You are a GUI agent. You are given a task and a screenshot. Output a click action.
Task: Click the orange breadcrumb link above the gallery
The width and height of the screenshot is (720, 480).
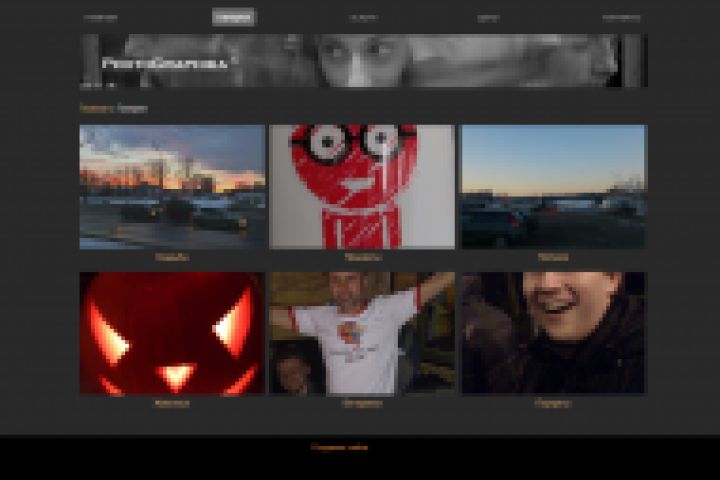96,108
